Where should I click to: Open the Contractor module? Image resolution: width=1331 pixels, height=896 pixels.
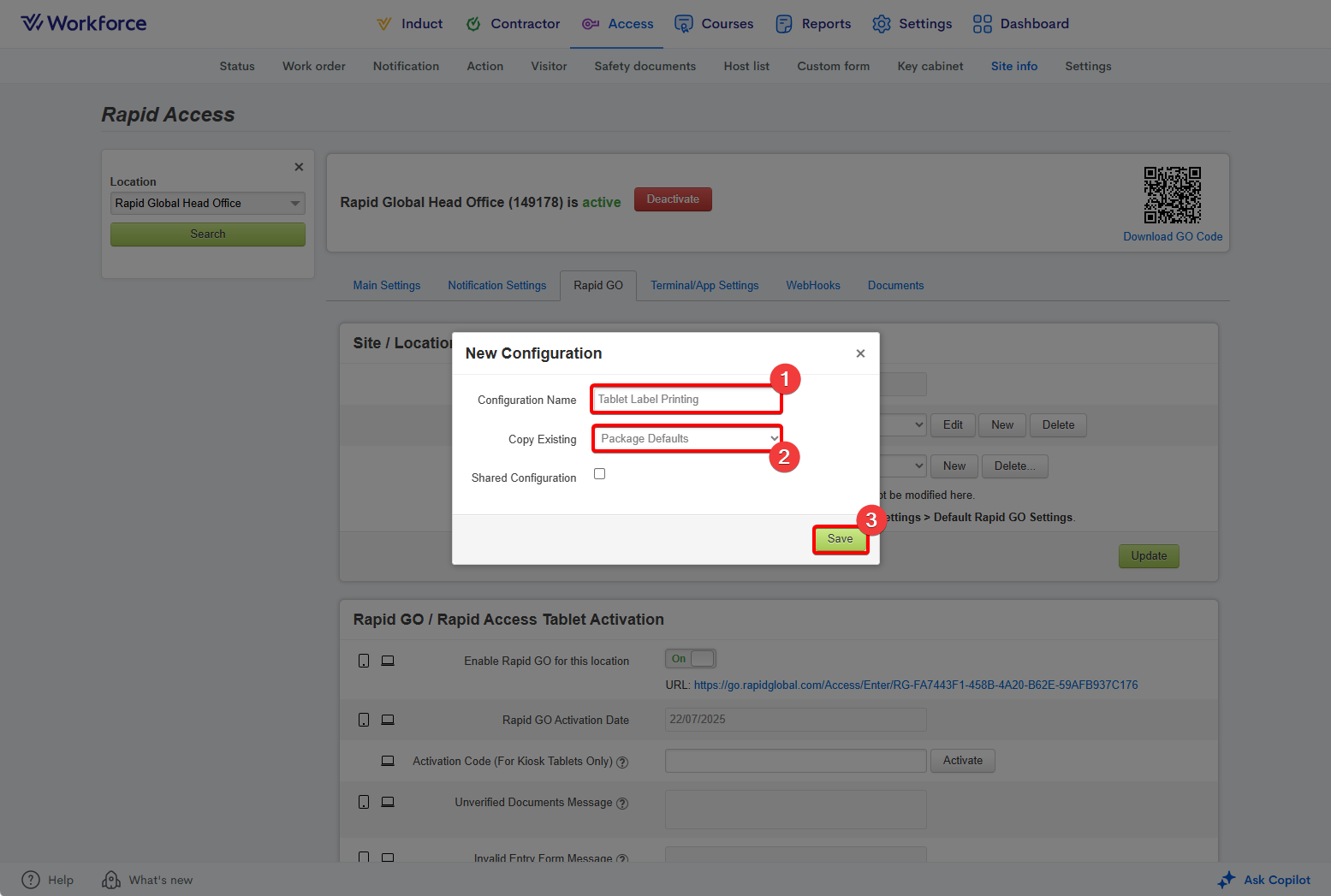(513, 24)
